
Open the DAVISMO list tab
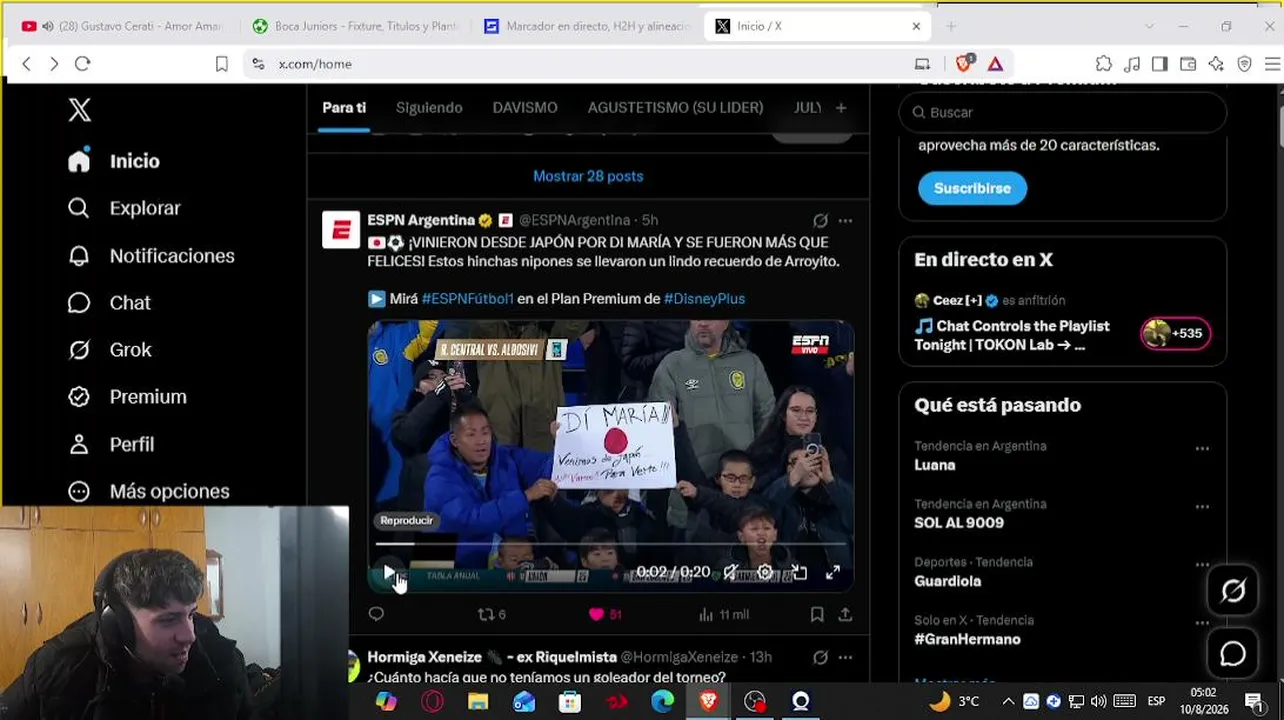[x=525, y=107]
